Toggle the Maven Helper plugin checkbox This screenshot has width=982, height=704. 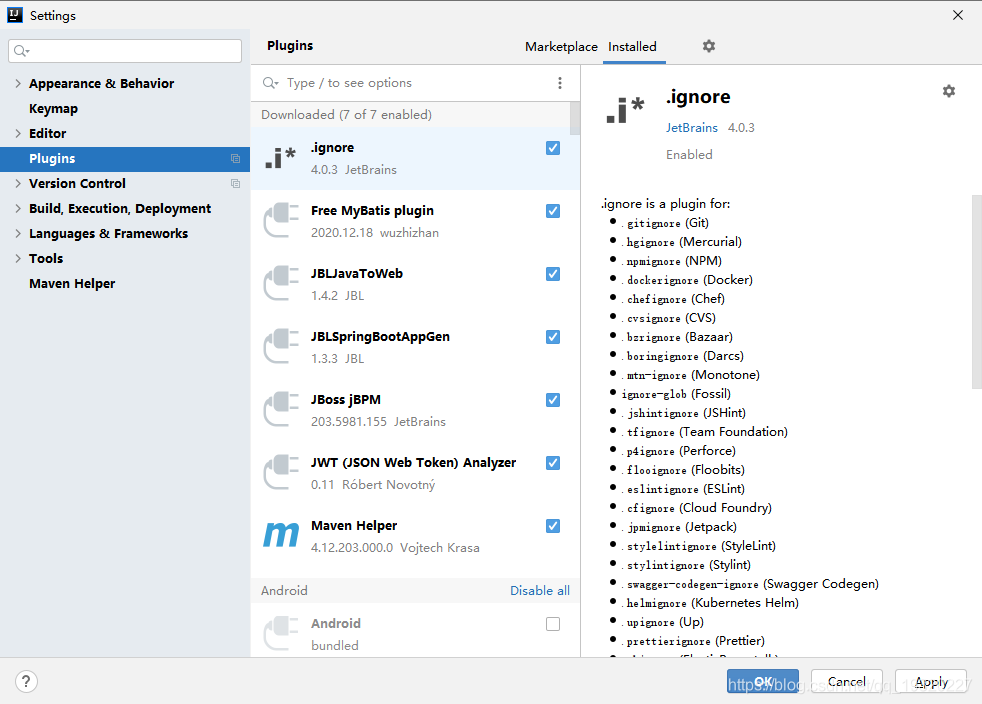click(552, 526)
